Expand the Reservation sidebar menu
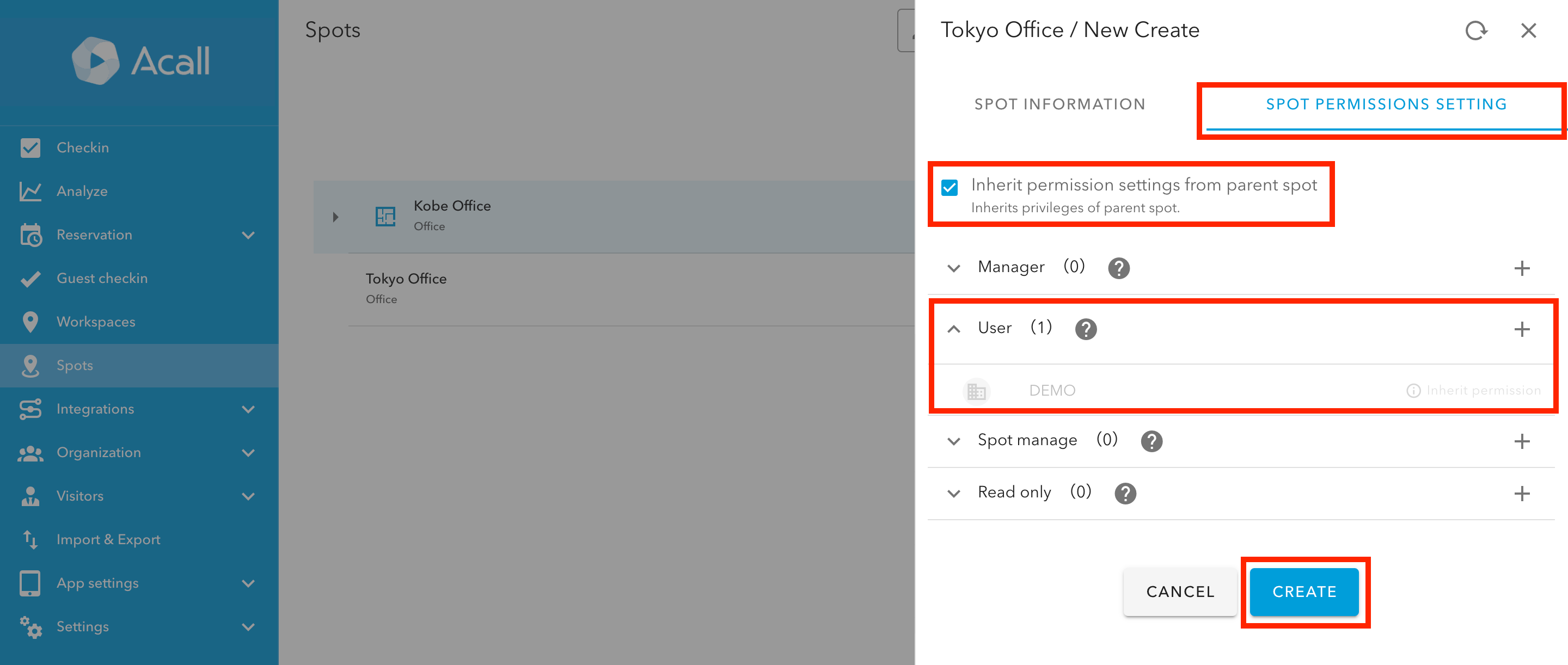This screenshot has width=1568, height=665. pos(248,235)
